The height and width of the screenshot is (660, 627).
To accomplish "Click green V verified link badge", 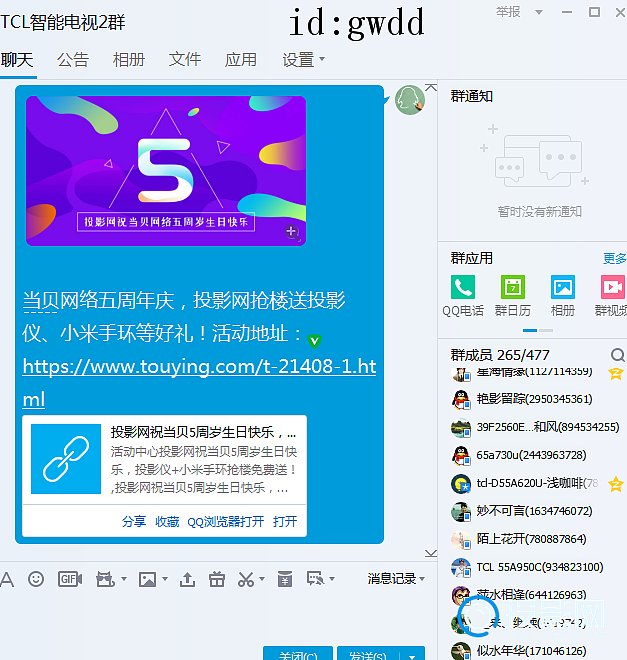I will click(314, 340).
